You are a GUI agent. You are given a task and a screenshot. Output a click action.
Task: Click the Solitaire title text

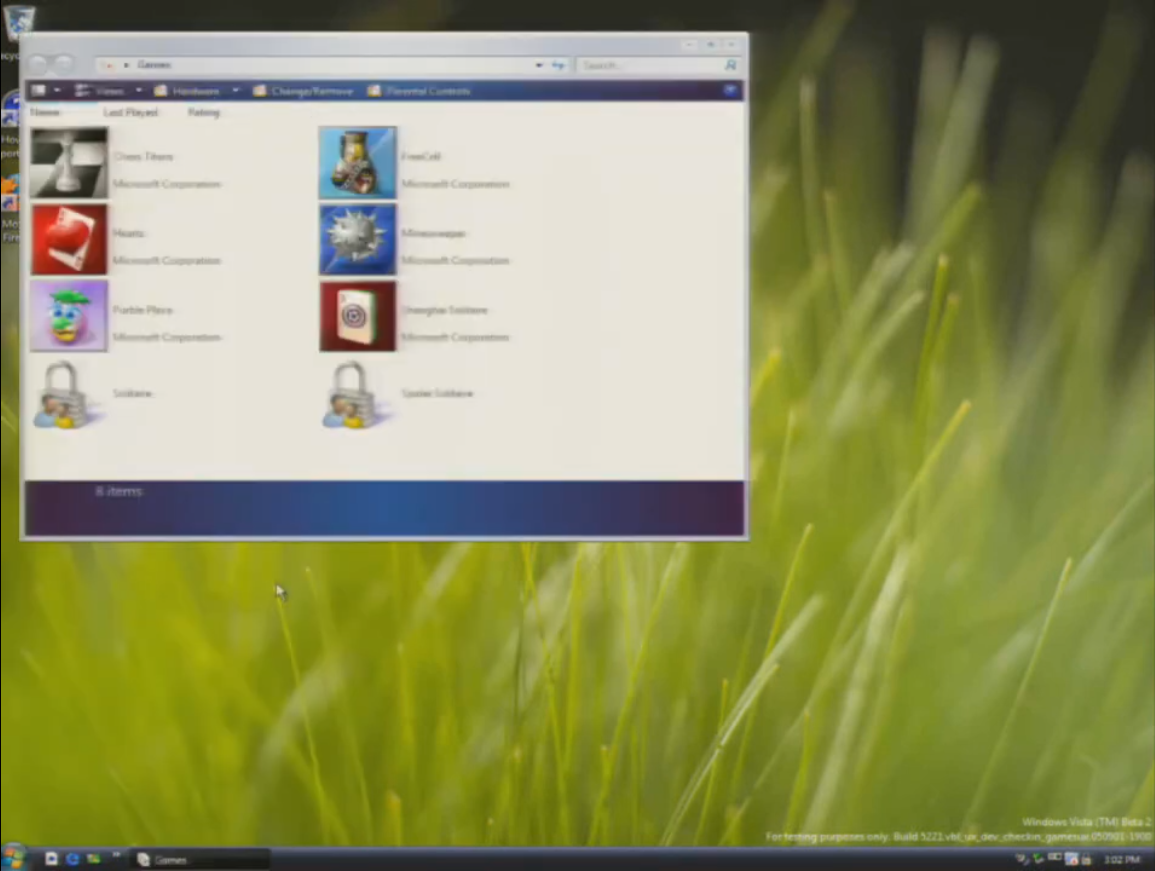point(133,393)
